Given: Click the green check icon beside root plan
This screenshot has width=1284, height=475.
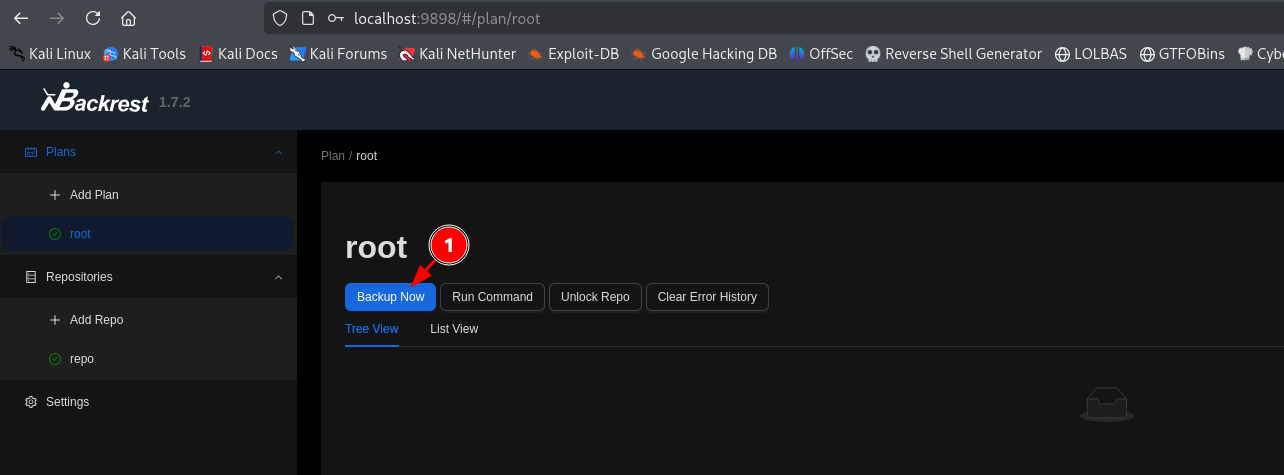Looking at the screenshot, I should point(55,234).
